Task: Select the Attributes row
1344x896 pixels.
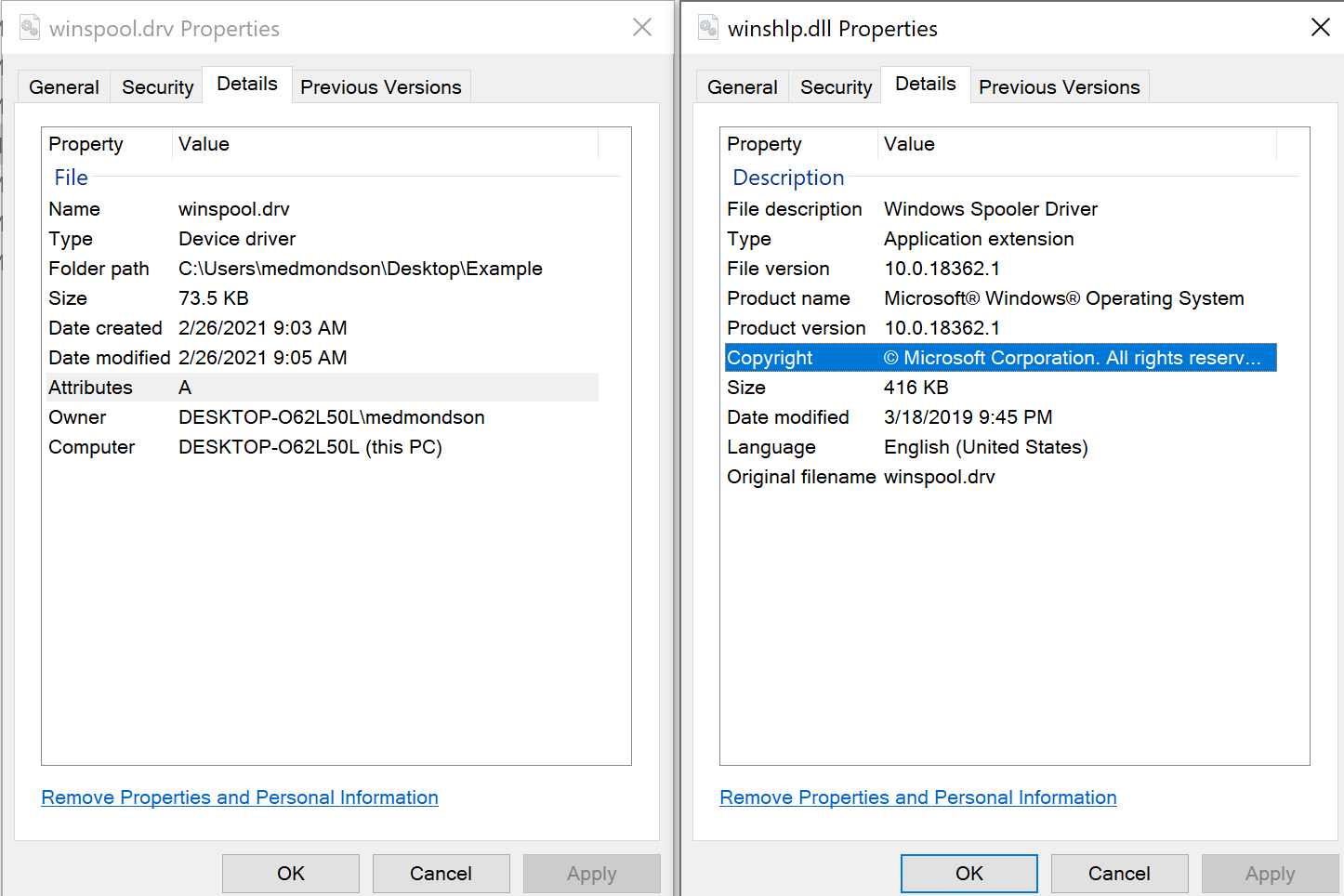Action: coord(322,388)
